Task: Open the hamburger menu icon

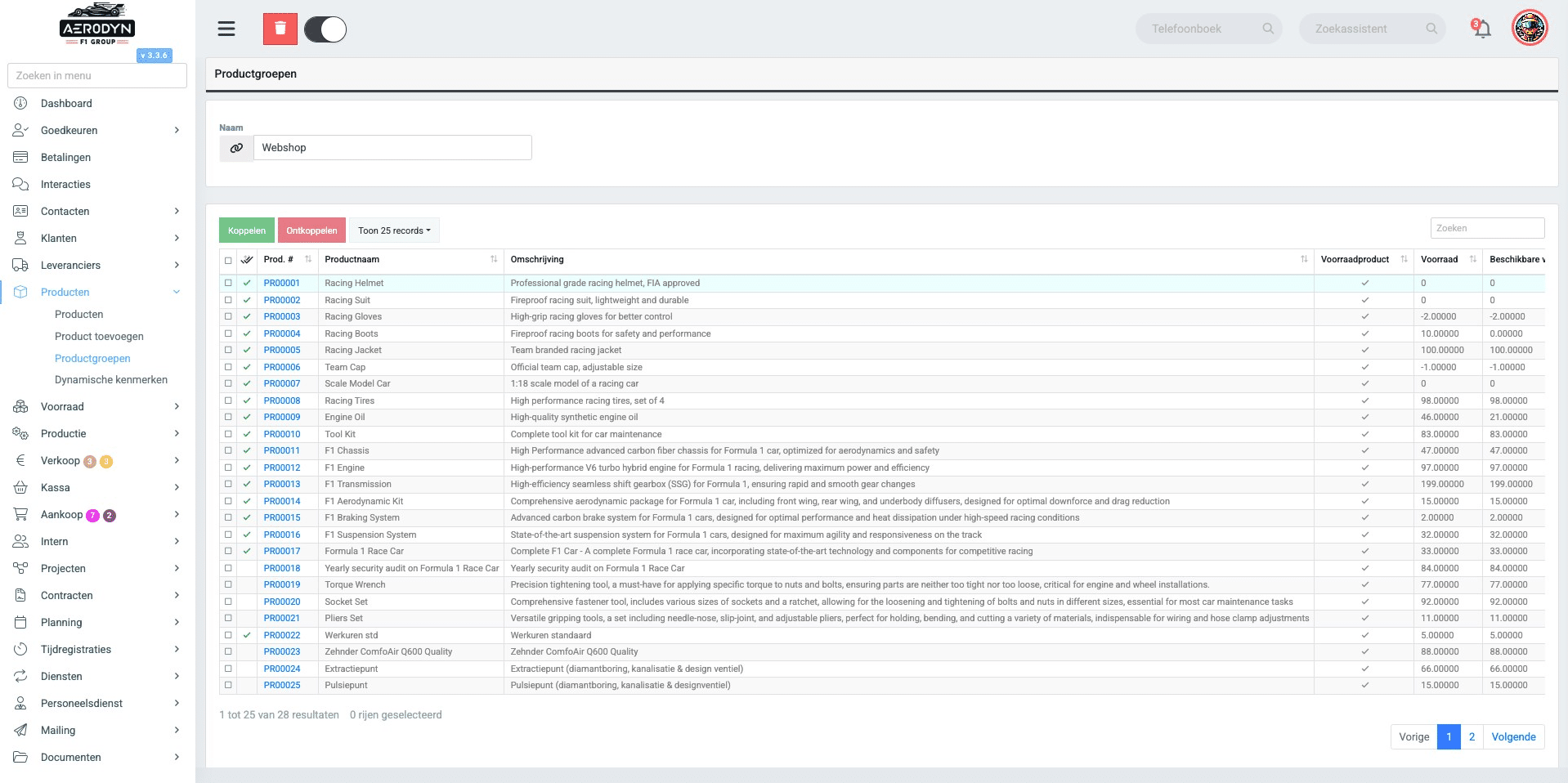Action: click(226, 29)
